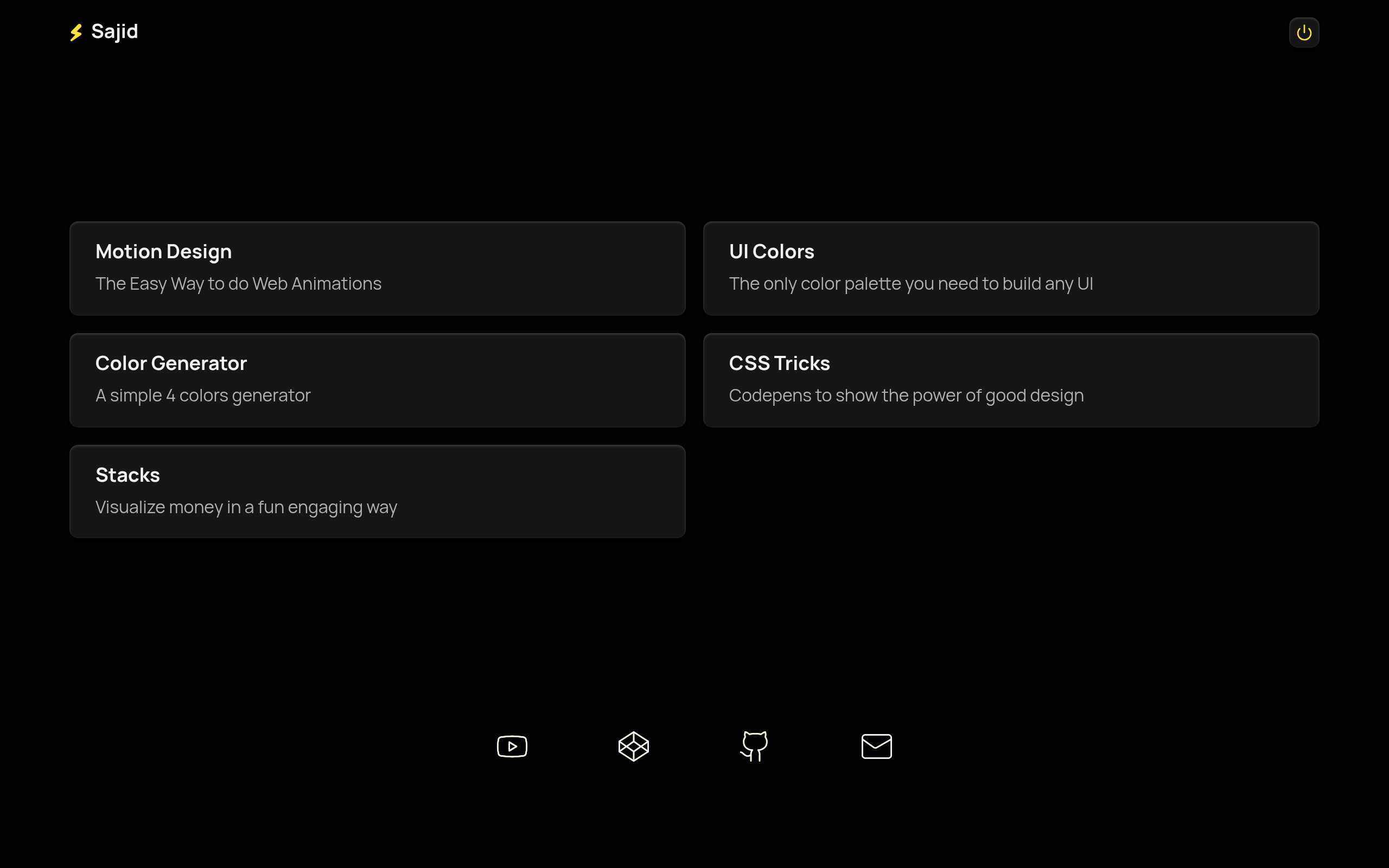The image size is (1389, 868).
Task: Open the UI Colors heading
Action: click(x=772, y=251)
